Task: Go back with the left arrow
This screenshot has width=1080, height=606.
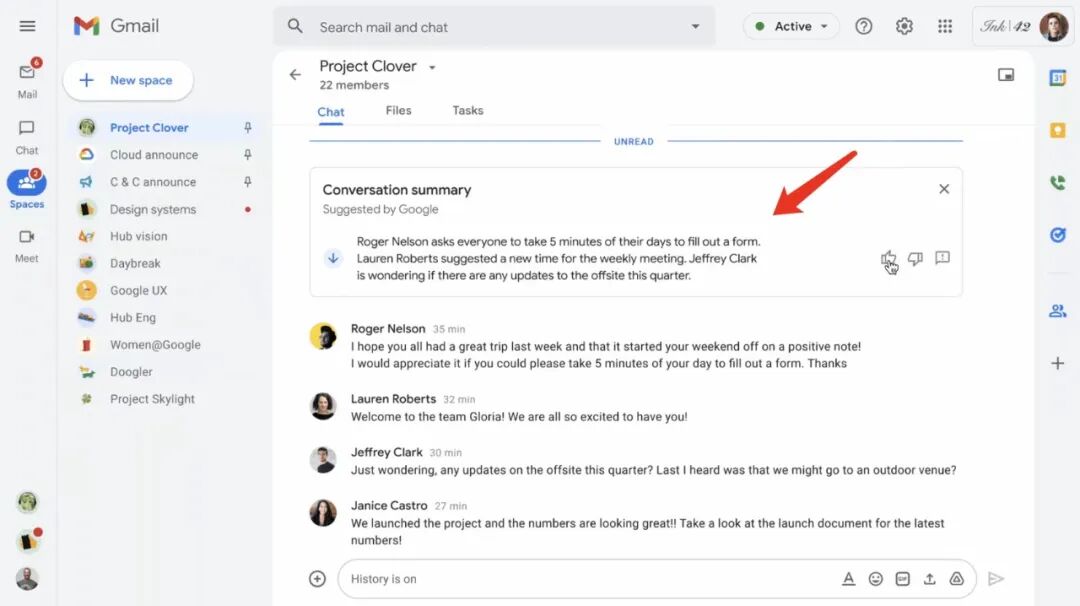Action: tap(295, 74)
